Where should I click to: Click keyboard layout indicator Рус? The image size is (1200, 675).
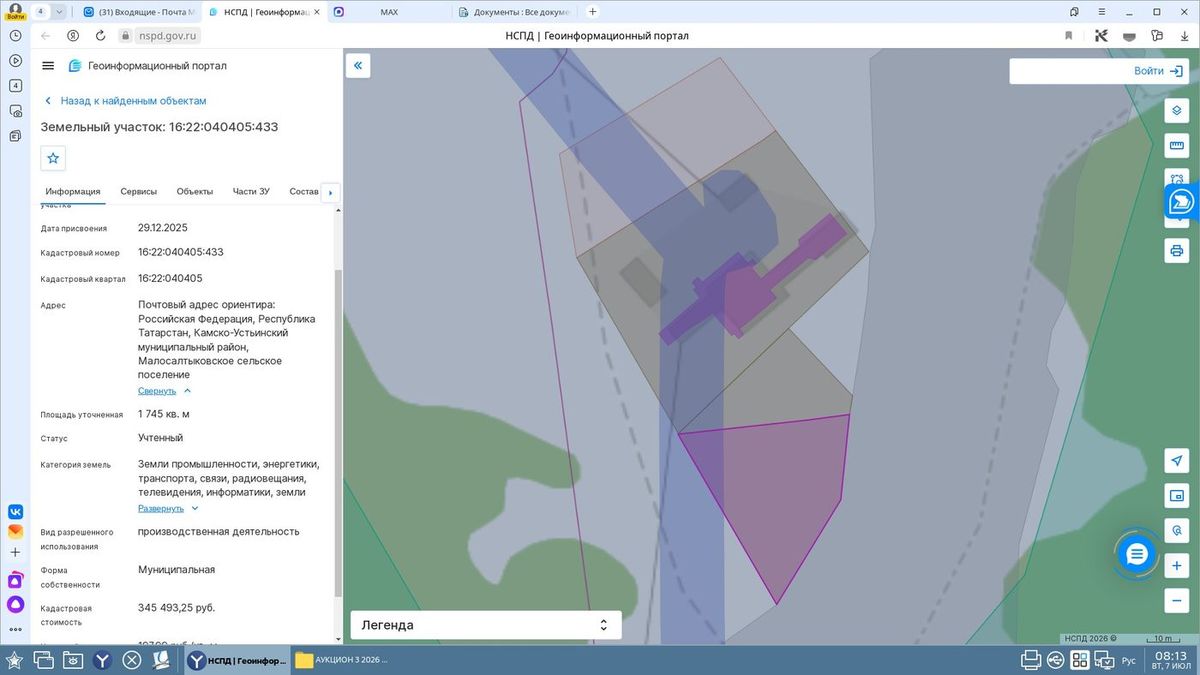[1128, 660]
